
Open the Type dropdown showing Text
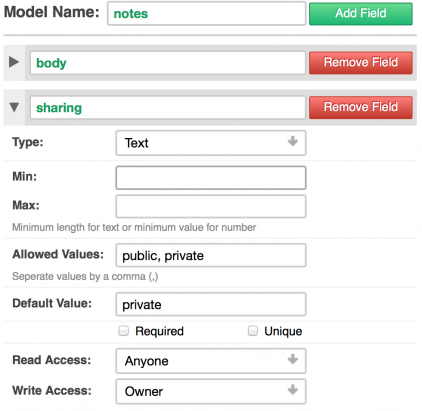pos(211,143)
